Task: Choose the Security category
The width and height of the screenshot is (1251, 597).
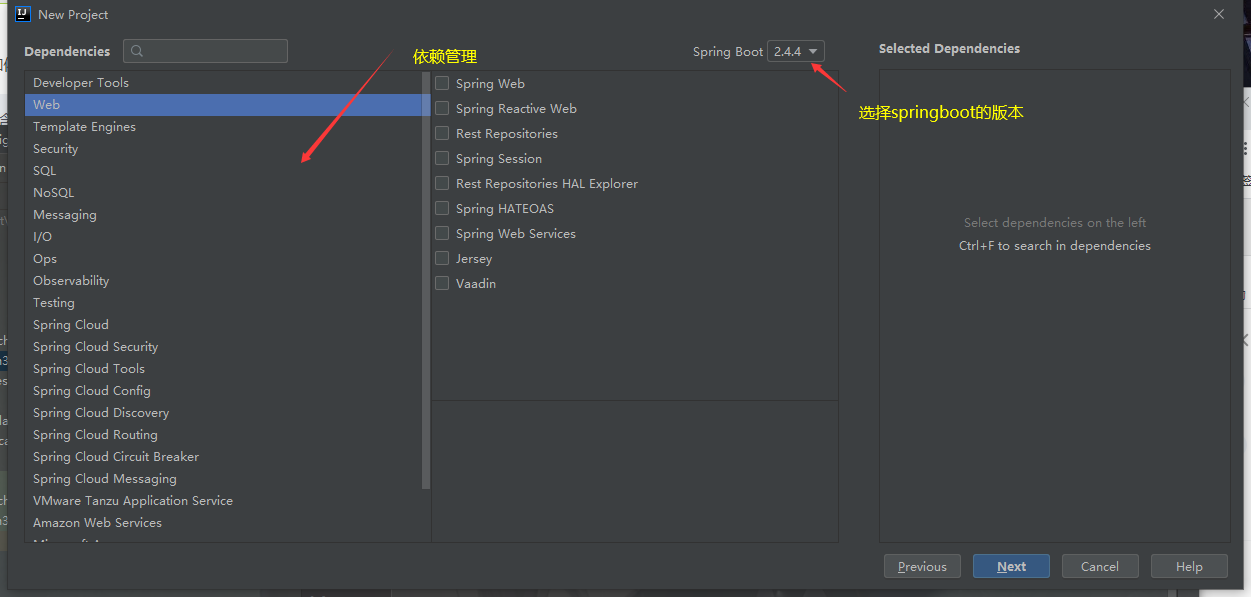Action: (224, 149)
